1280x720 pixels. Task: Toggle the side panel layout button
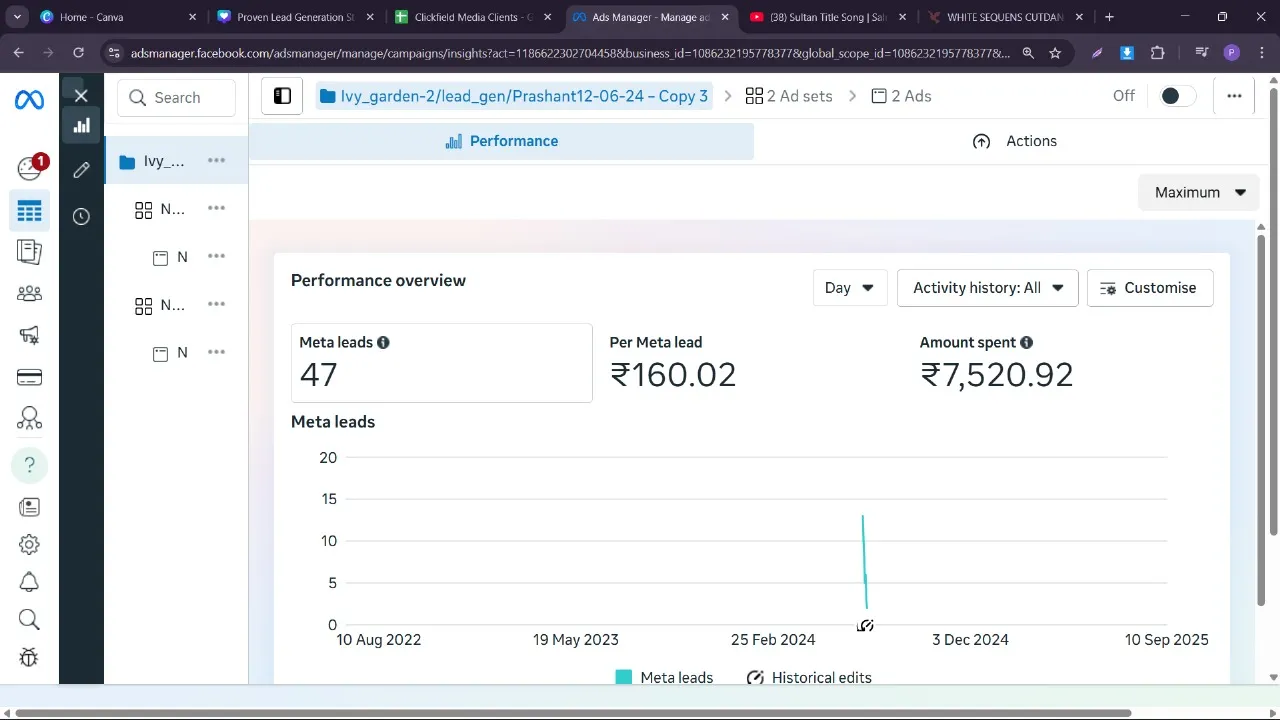tap(282, 96)
